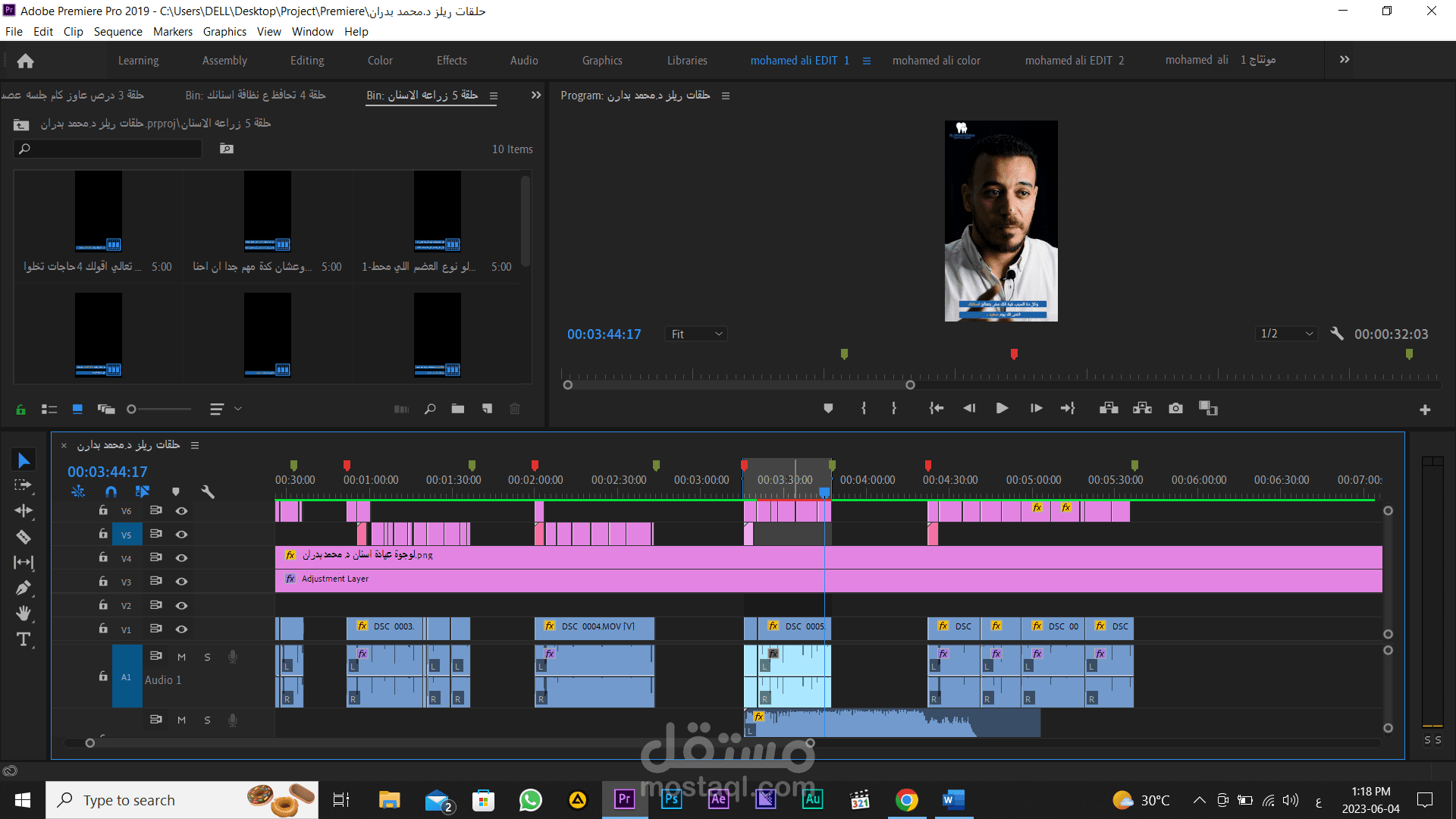Open mohamed ali EDIT 1 workspace menu
Viewport: 1456px width, 819px height.
(x=867, y=61)
